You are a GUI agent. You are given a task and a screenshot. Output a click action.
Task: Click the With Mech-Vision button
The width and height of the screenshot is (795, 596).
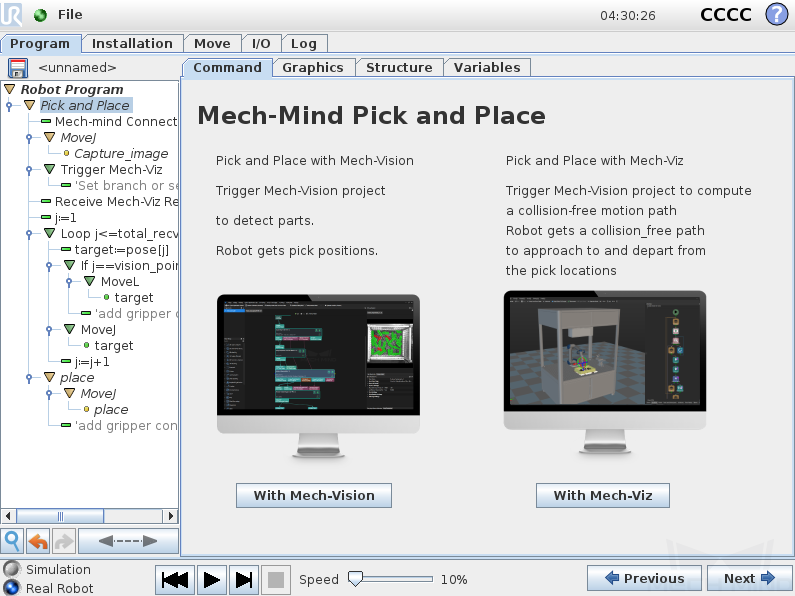coord(314,495)
